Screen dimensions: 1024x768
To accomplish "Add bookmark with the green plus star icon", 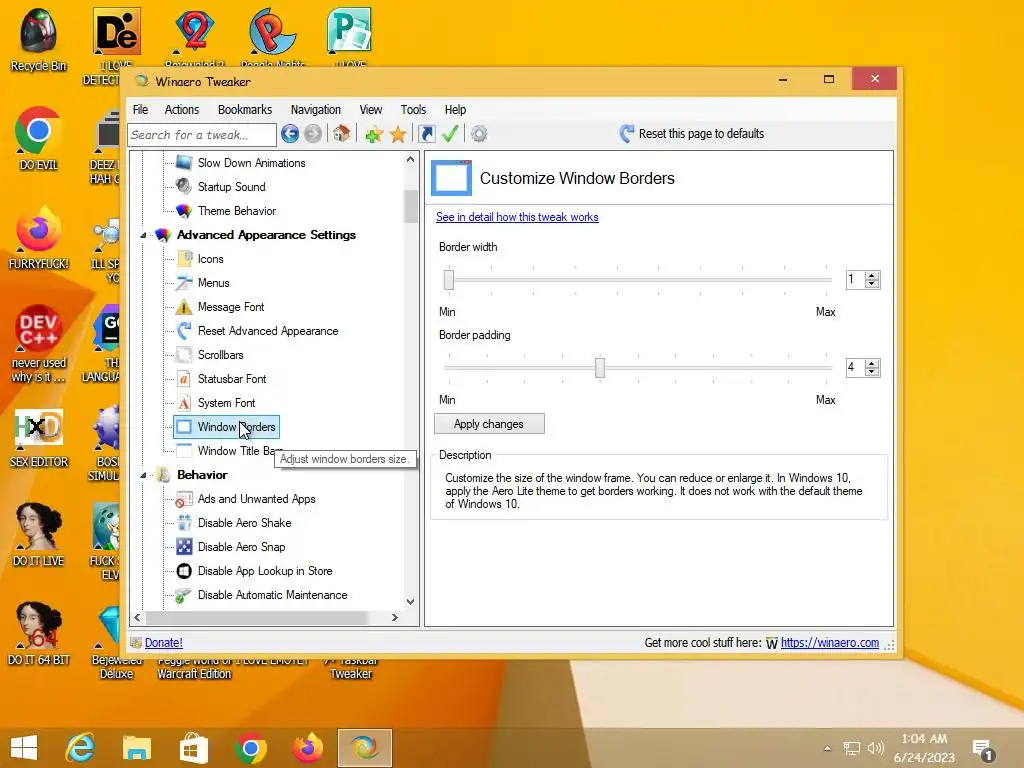I will point(374,135).
